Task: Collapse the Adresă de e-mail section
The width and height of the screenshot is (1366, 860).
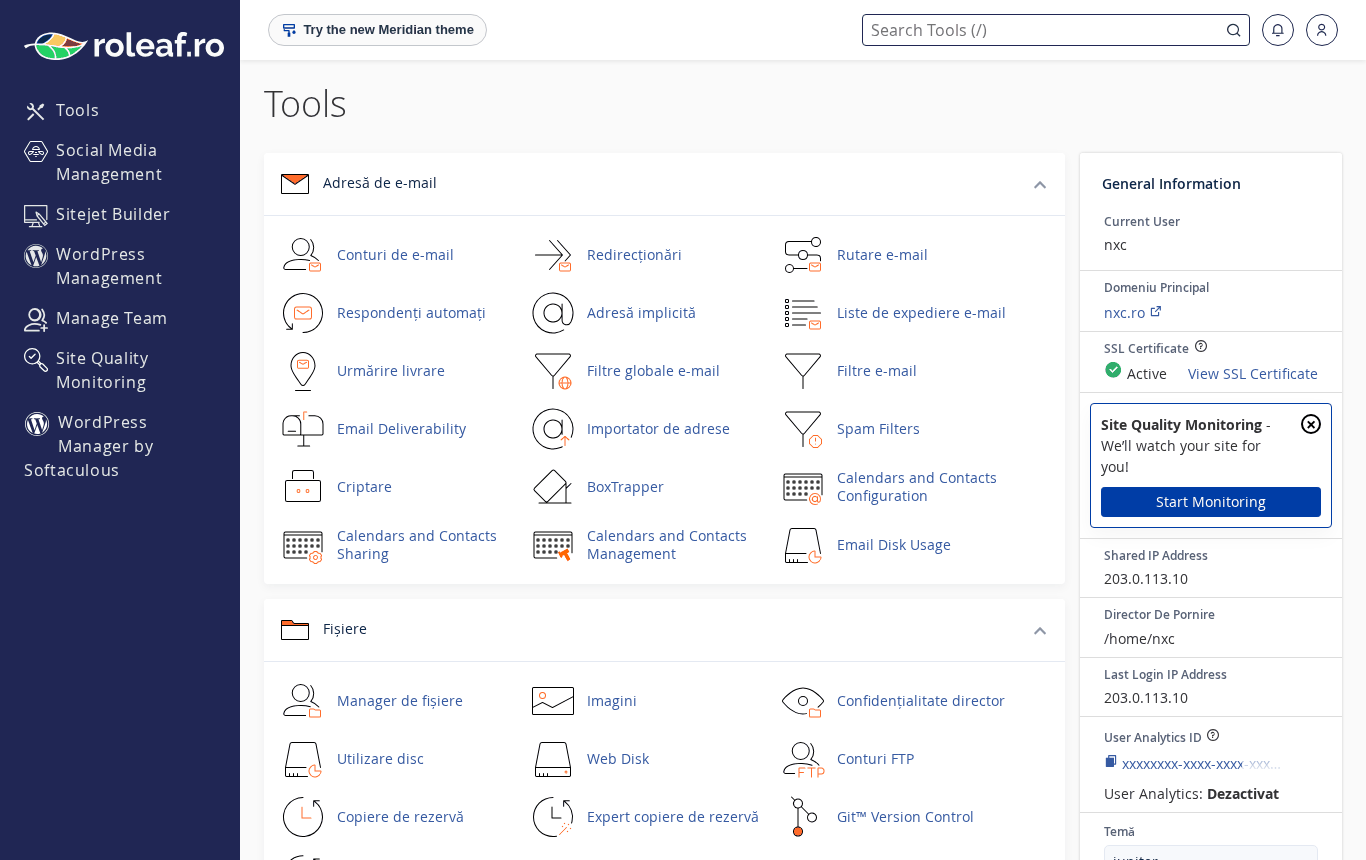Action: (1040, 184)
